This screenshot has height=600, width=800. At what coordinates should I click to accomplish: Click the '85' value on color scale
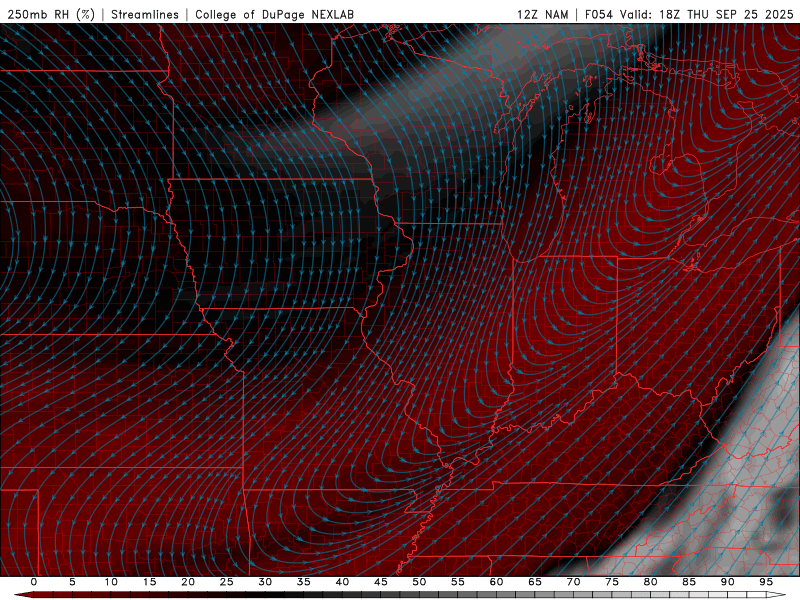(689, 582)
